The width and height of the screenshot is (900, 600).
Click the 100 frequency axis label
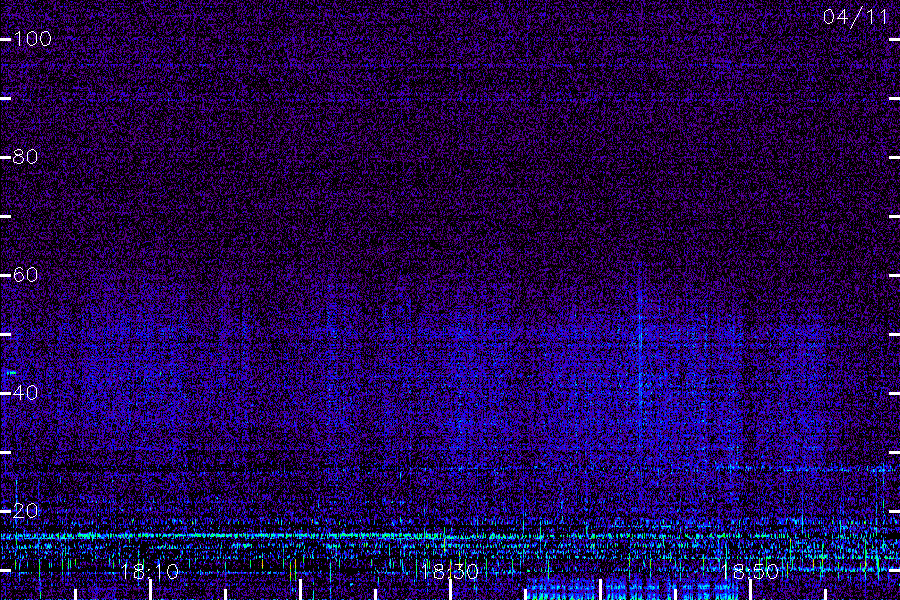coord(33,38)
